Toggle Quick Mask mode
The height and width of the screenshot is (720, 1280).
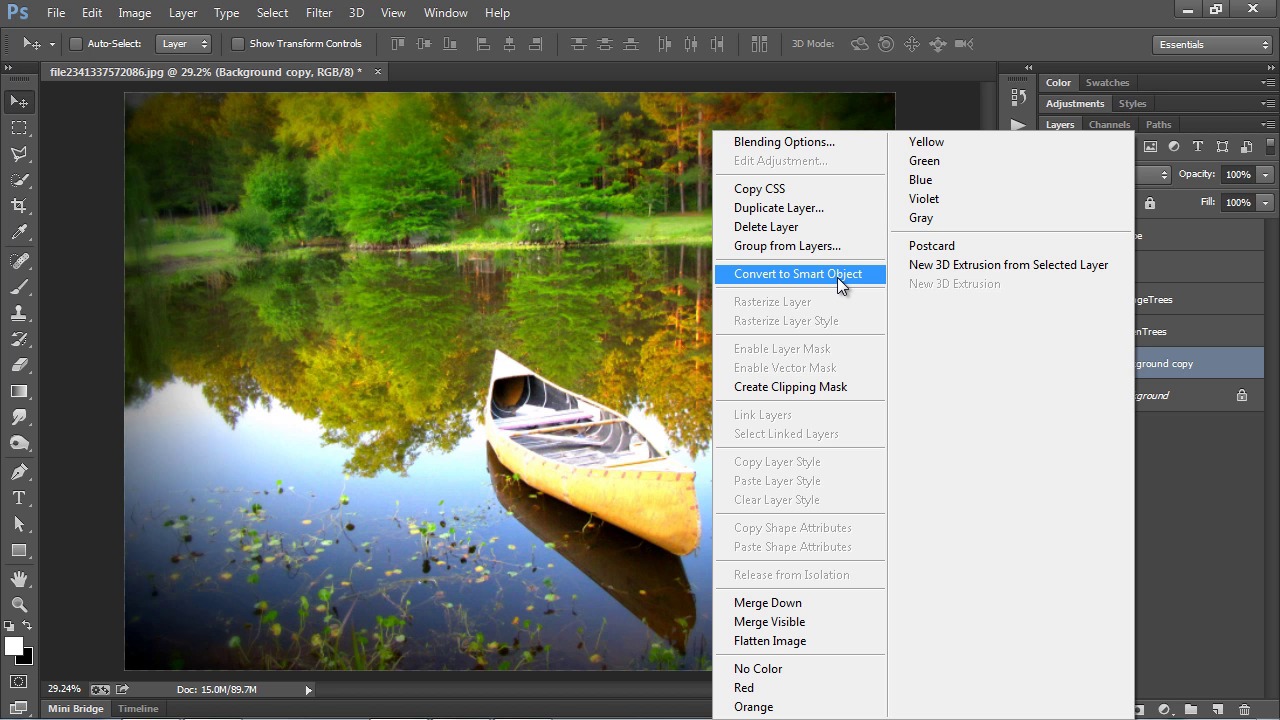19,682
